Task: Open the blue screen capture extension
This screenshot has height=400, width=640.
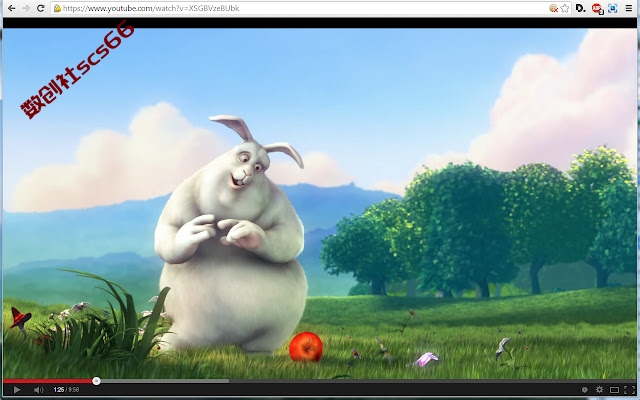Action: [x=612, y=8]
